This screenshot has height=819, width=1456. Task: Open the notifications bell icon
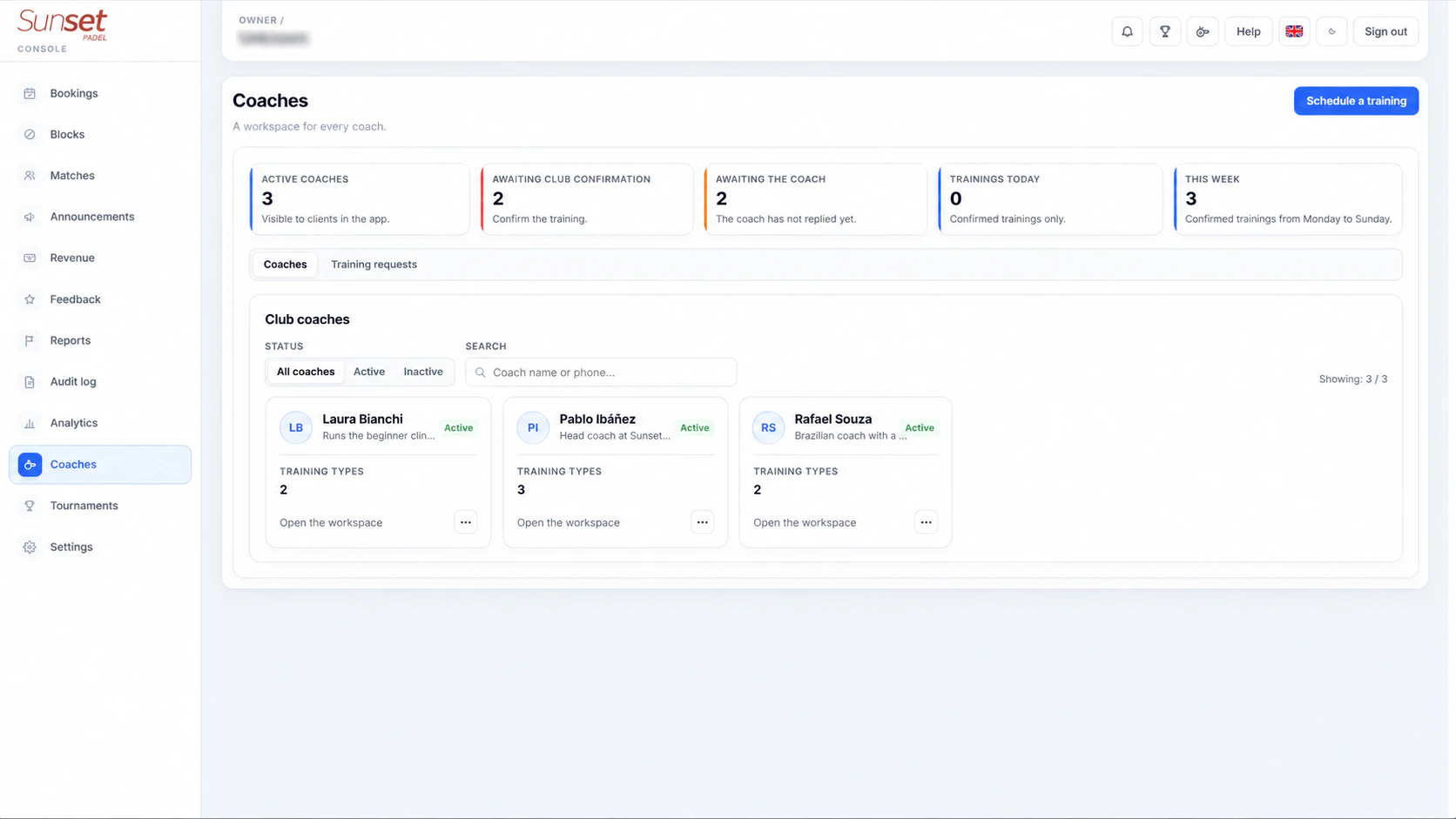tap(1127, 31)
